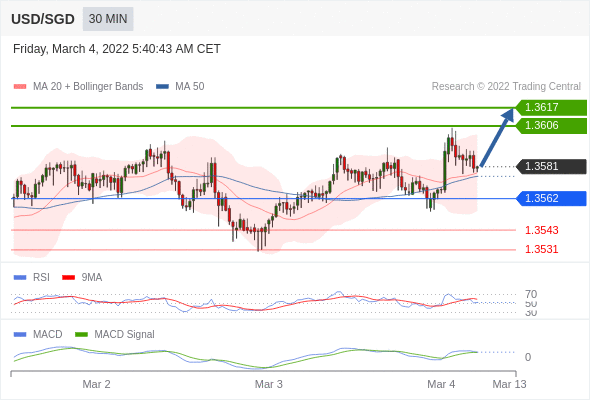Click the Mar 13 date axis label
This screenshot has height=400, width=590.
pos(509,384)
